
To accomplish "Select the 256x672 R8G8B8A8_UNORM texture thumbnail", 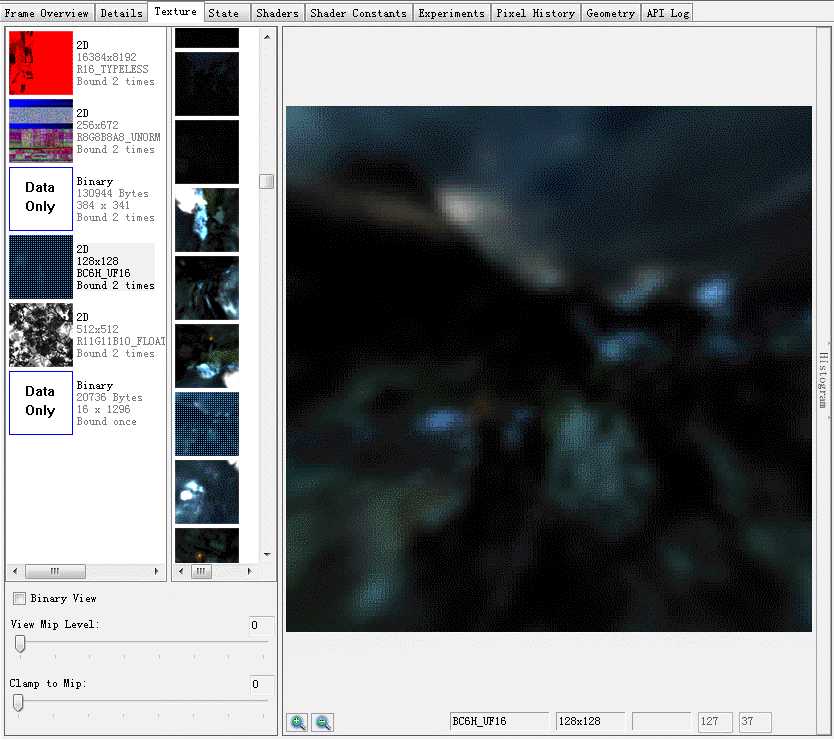I will tap(41, 131).
